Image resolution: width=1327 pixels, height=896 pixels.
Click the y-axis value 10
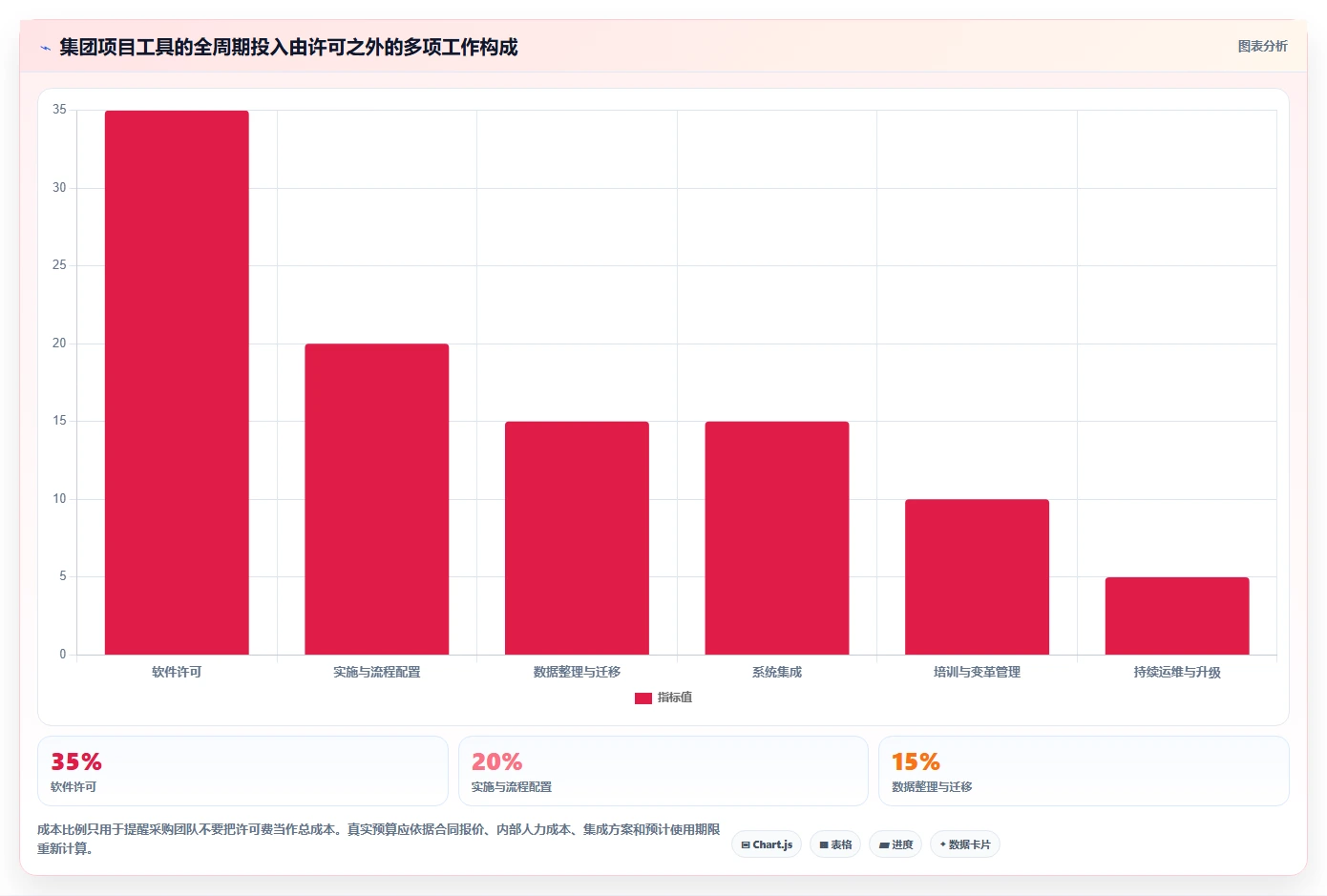(x=59, y=499)
